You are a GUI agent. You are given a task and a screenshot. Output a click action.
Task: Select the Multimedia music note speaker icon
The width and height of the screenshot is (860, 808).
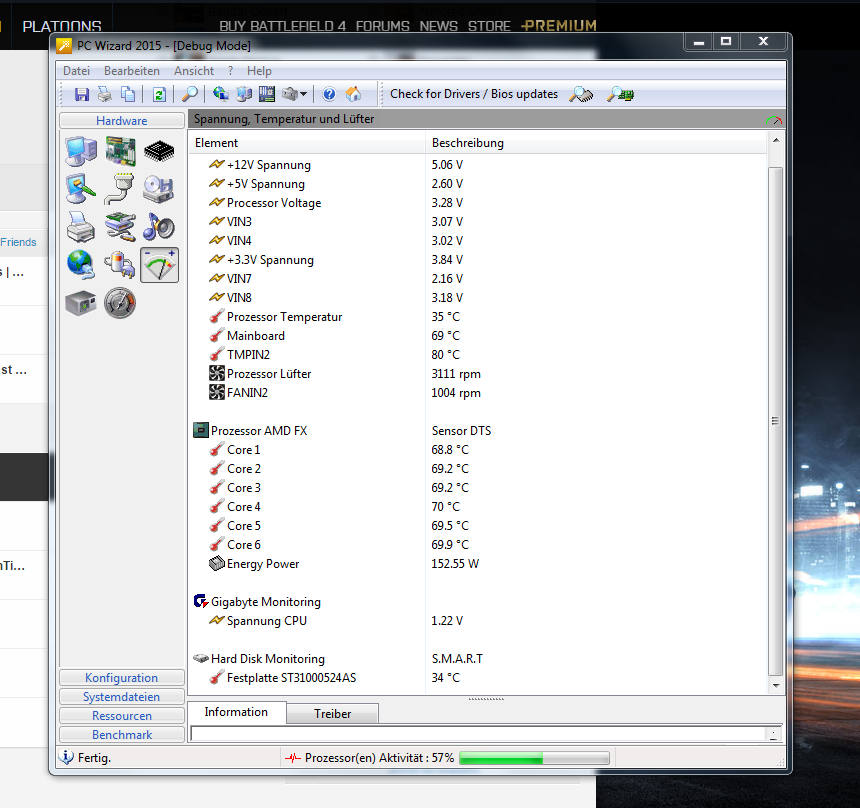tap(159, 227)
